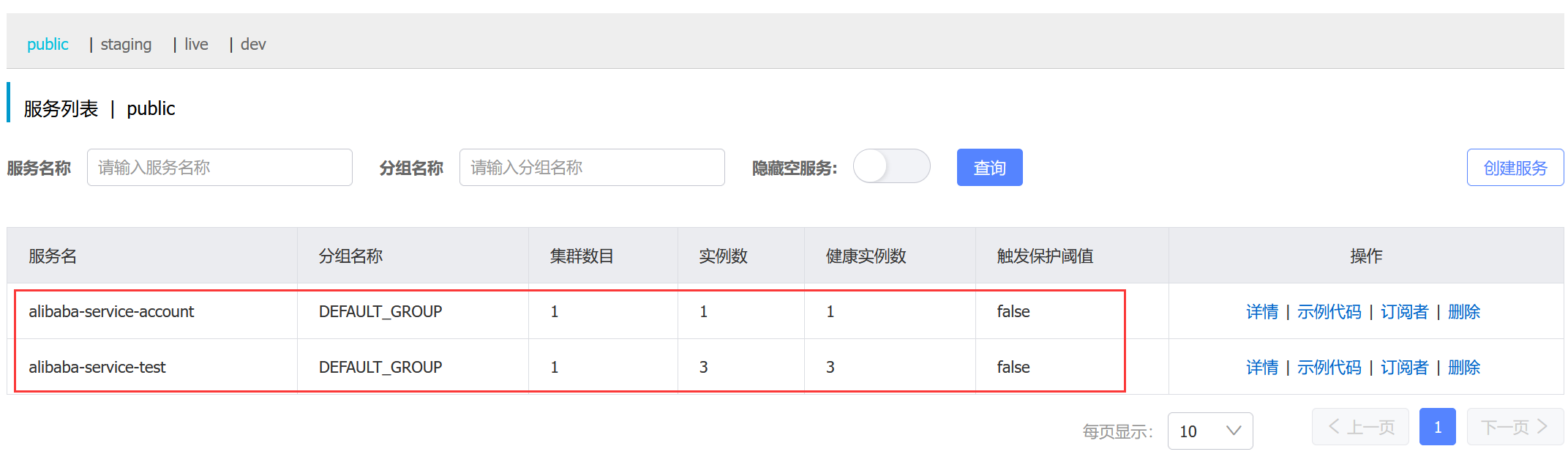Open 详情 for alibaba-service-account

(x=1262, y=312)
